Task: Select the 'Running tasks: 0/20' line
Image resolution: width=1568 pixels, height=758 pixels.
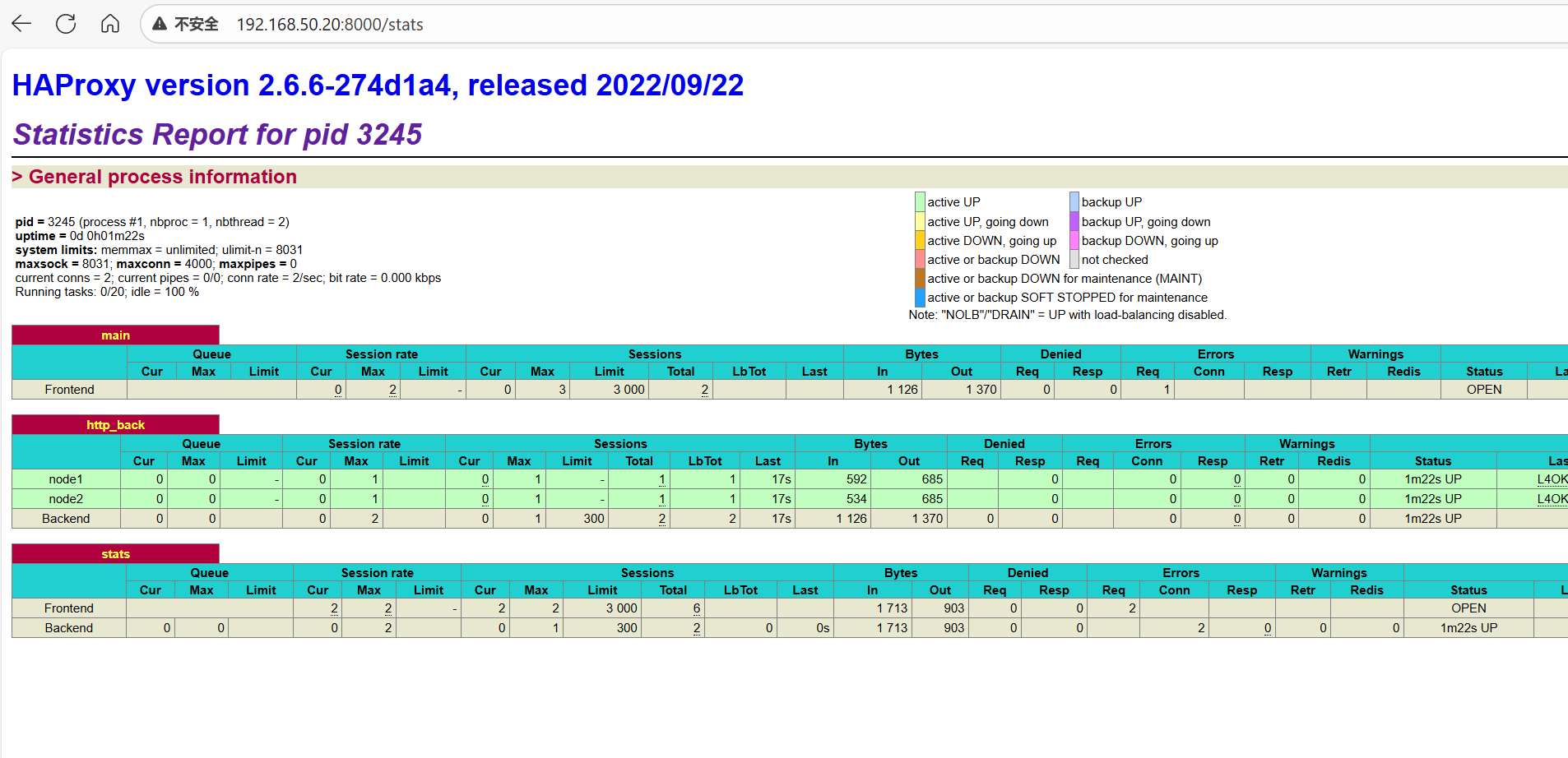Action: coord(107,292)
